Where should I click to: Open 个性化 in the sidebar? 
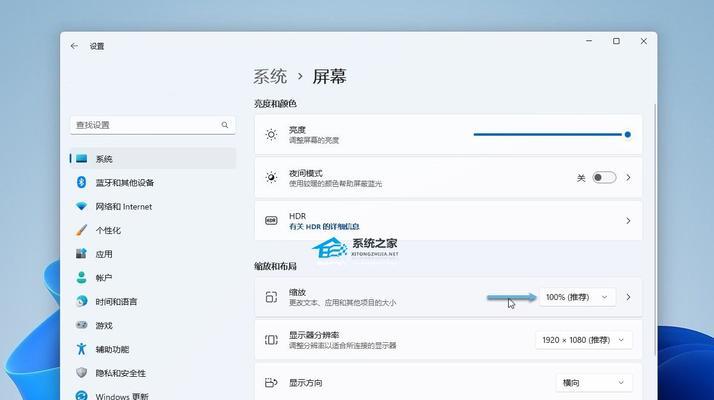pyautogui.click(x=153, y=230)
